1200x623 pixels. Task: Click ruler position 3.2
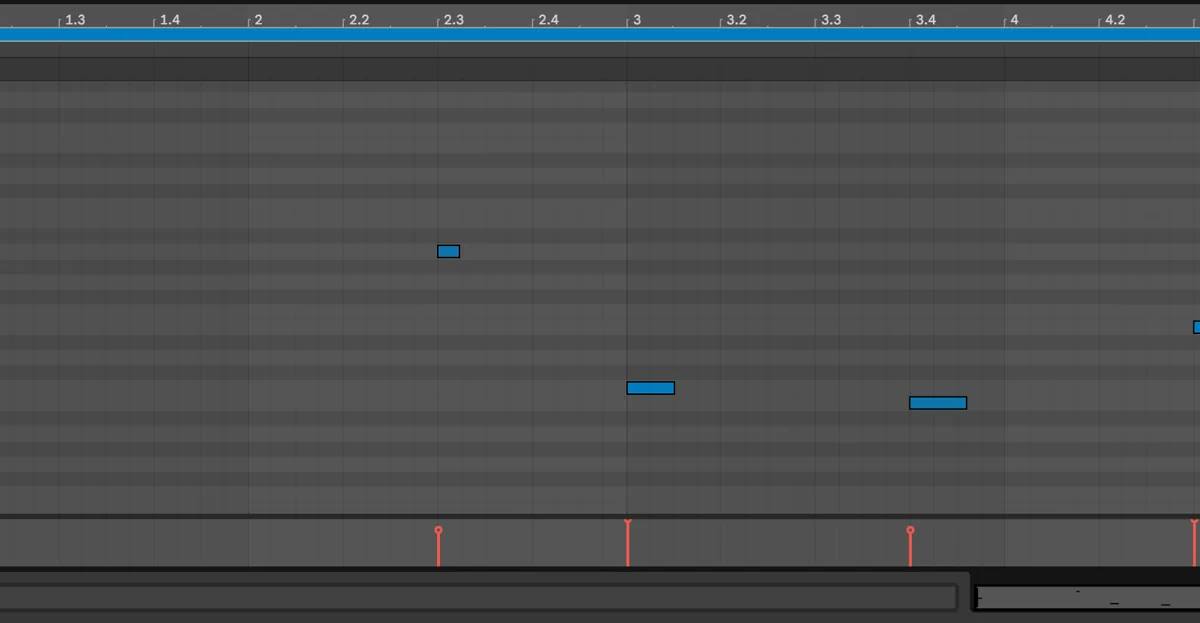(x=737, y=20)
